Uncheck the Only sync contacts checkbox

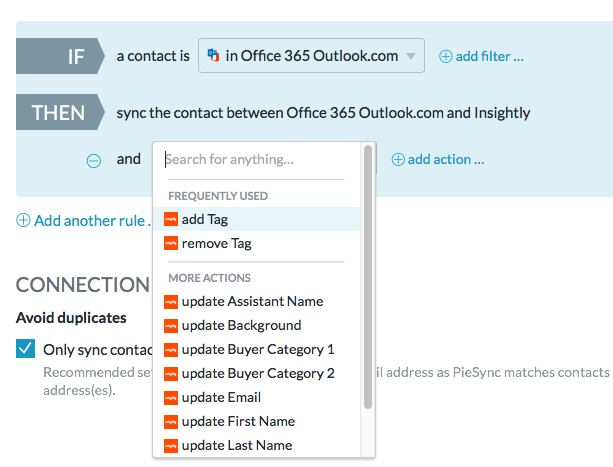click(x=25, y=349)
